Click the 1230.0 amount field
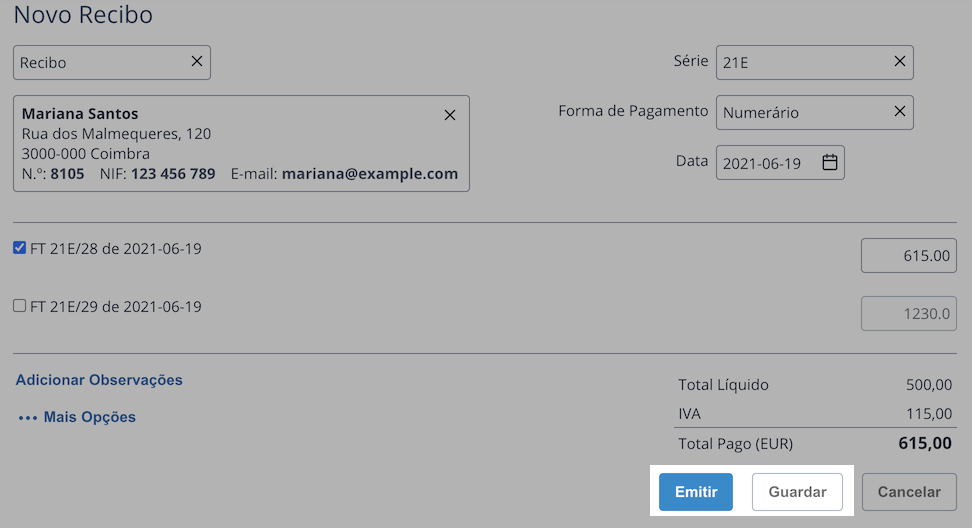Image resolution: width=972 pixels, height=528 pixels. pyautogui.click(x=909, y=314)
